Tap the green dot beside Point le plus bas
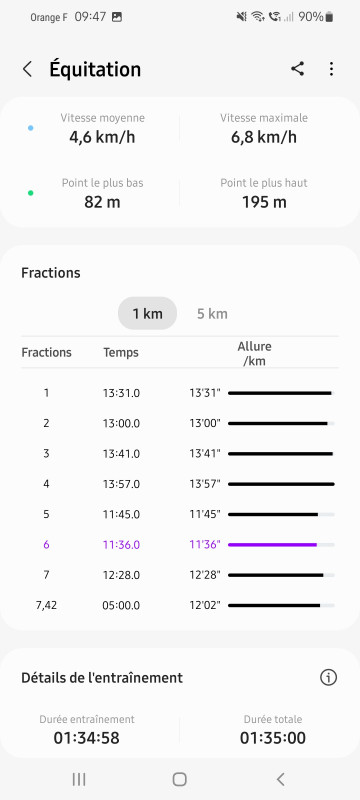Screen dimensions: 360x800 pos(31,193)
